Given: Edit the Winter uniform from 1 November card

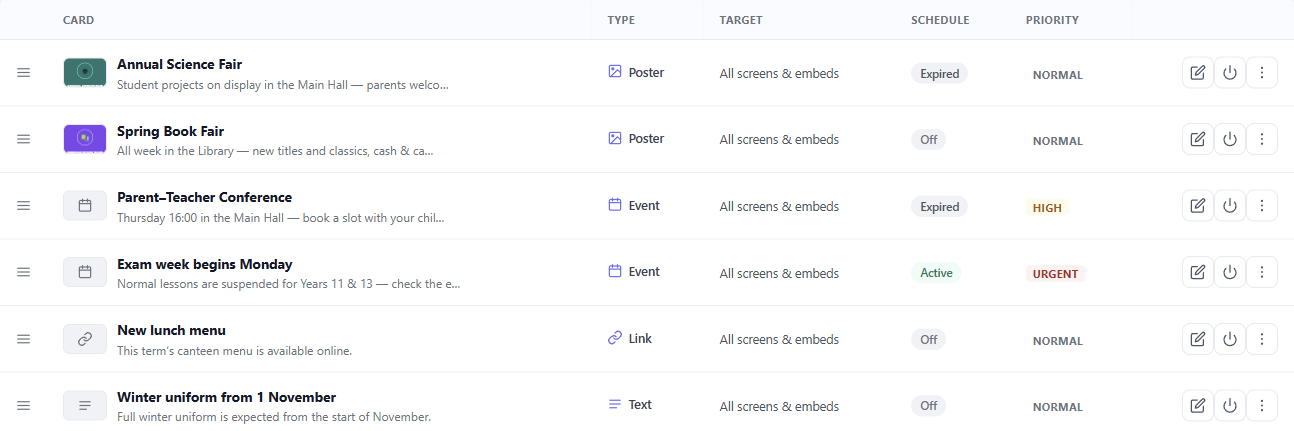Looking at the screenshot, I should (1198, 405).
